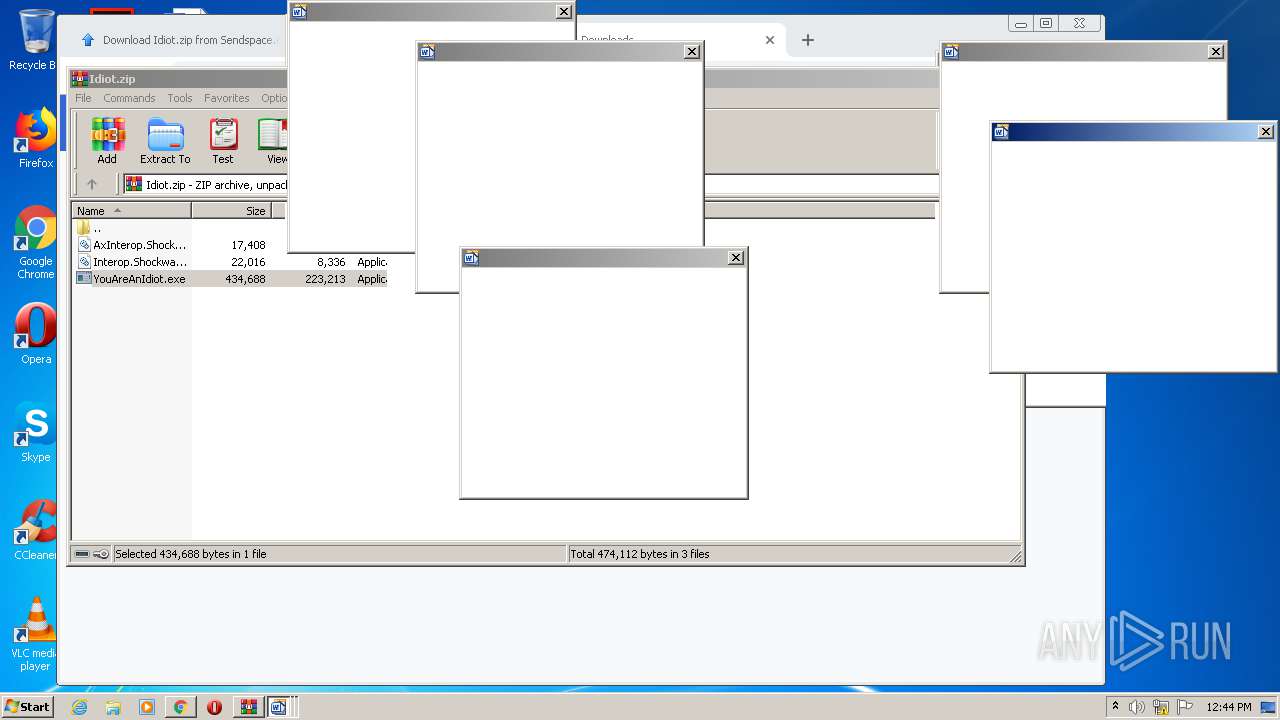The width and height of the screenshot is (1280, 720).
Task: Open the Opera desktop shortcut
Action: [35, 335]
